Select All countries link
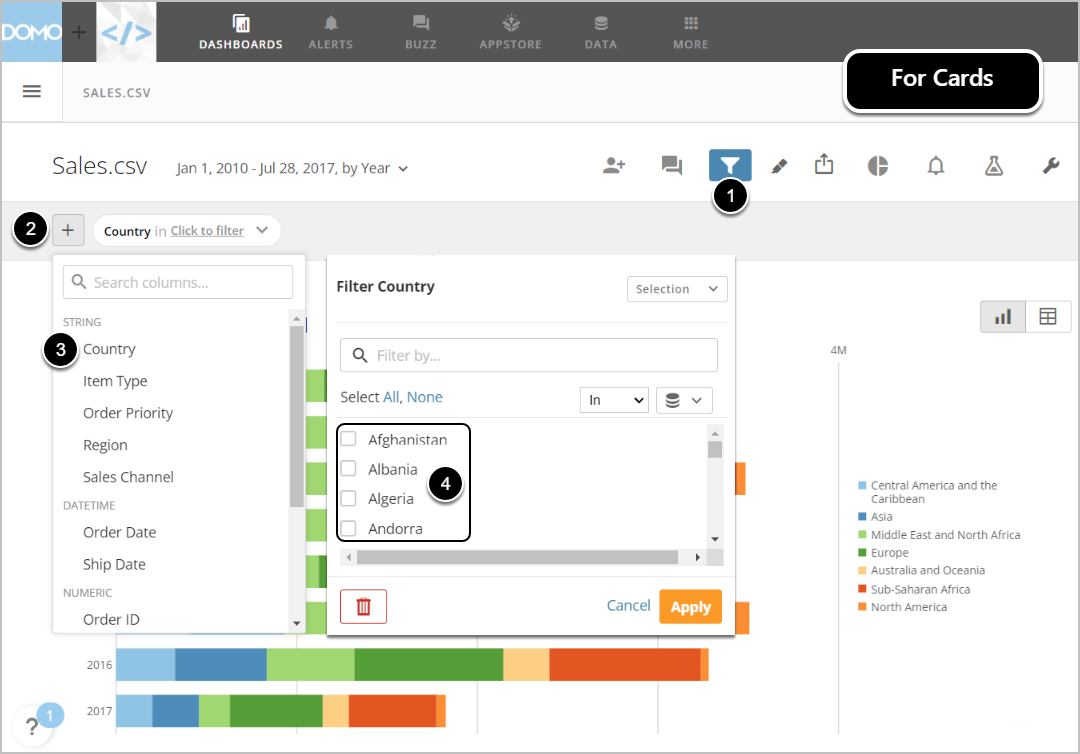This screenshot has width=1080, height=754. pyautogui.click(x=391, y=397)
